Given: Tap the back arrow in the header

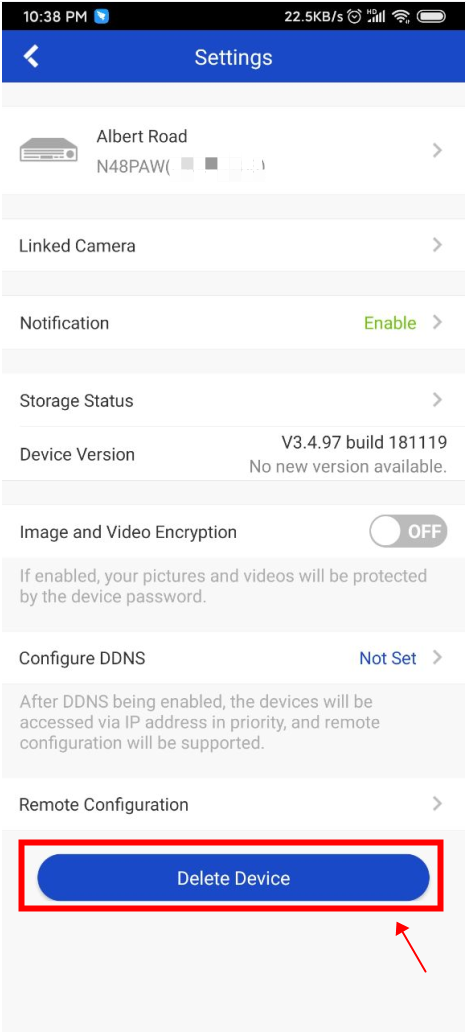Looking at the screenshot, I should 31,57.
